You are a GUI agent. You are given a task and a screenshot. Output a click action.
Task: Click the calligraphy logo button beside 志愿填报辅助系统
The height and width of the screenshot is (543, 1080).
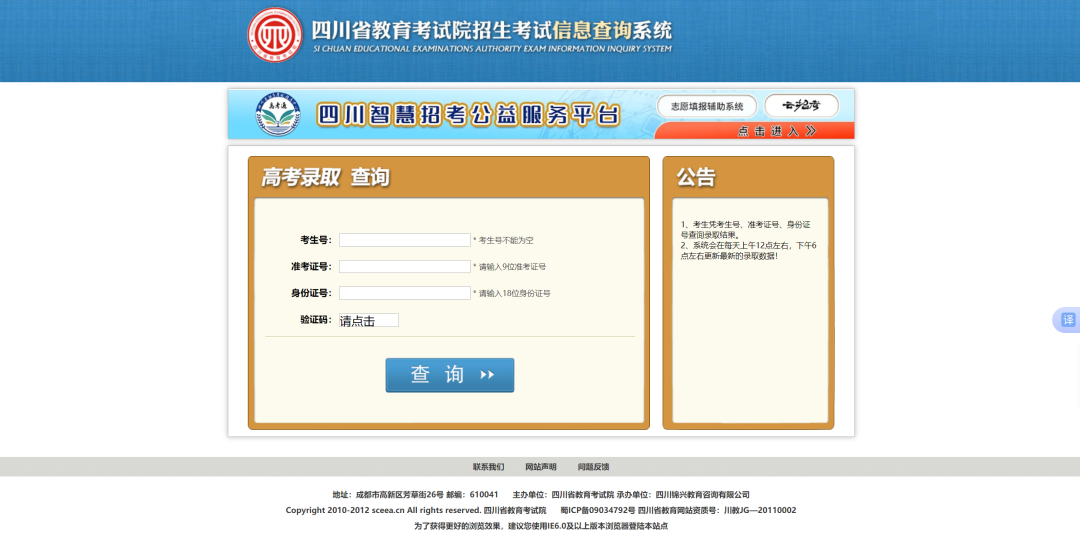[802, 105]
